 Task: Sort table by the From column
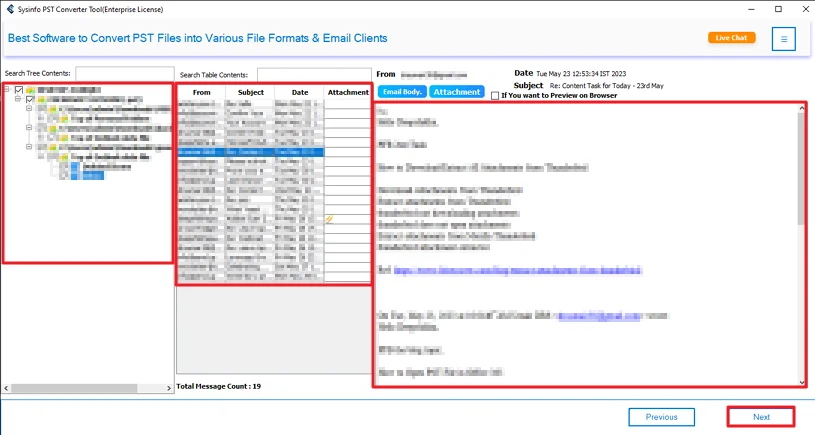click(201, 92)
